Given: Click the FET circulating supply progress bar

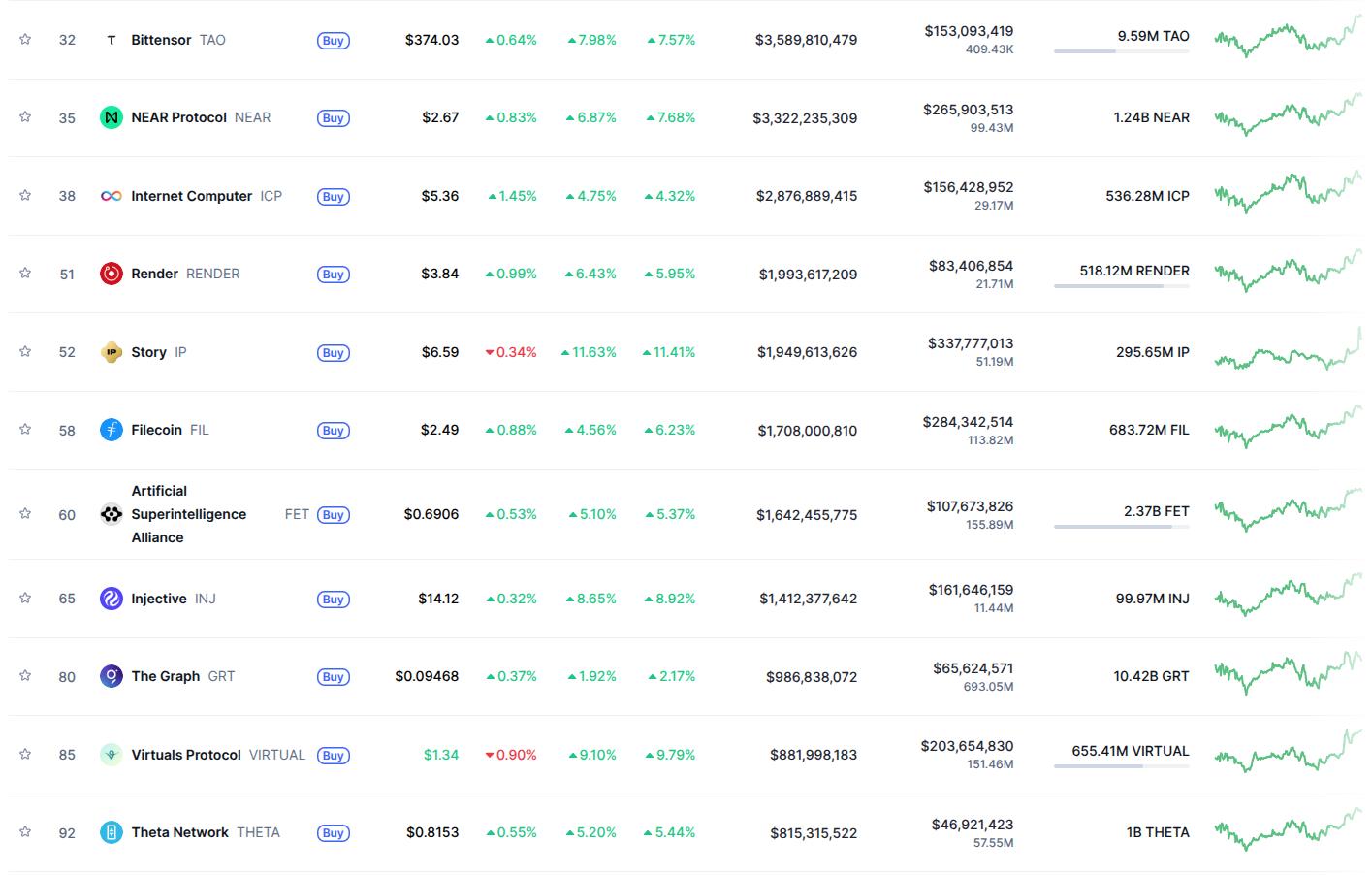Looking at the screenshot, I should (1122, 527).
